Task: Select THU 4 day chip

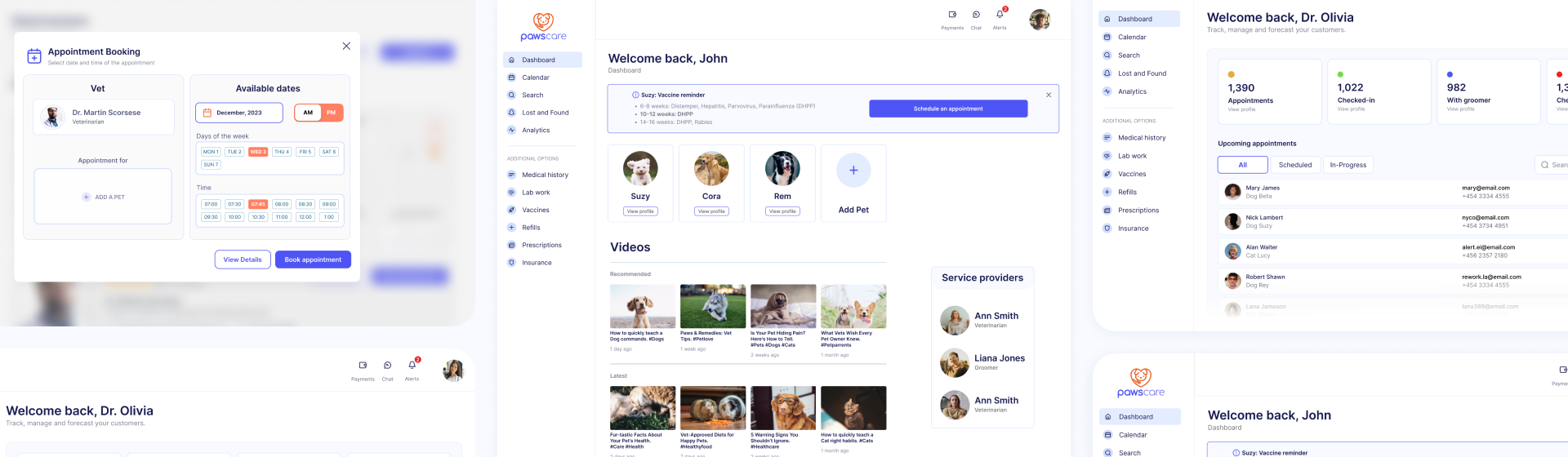Action: pos(282,152)
